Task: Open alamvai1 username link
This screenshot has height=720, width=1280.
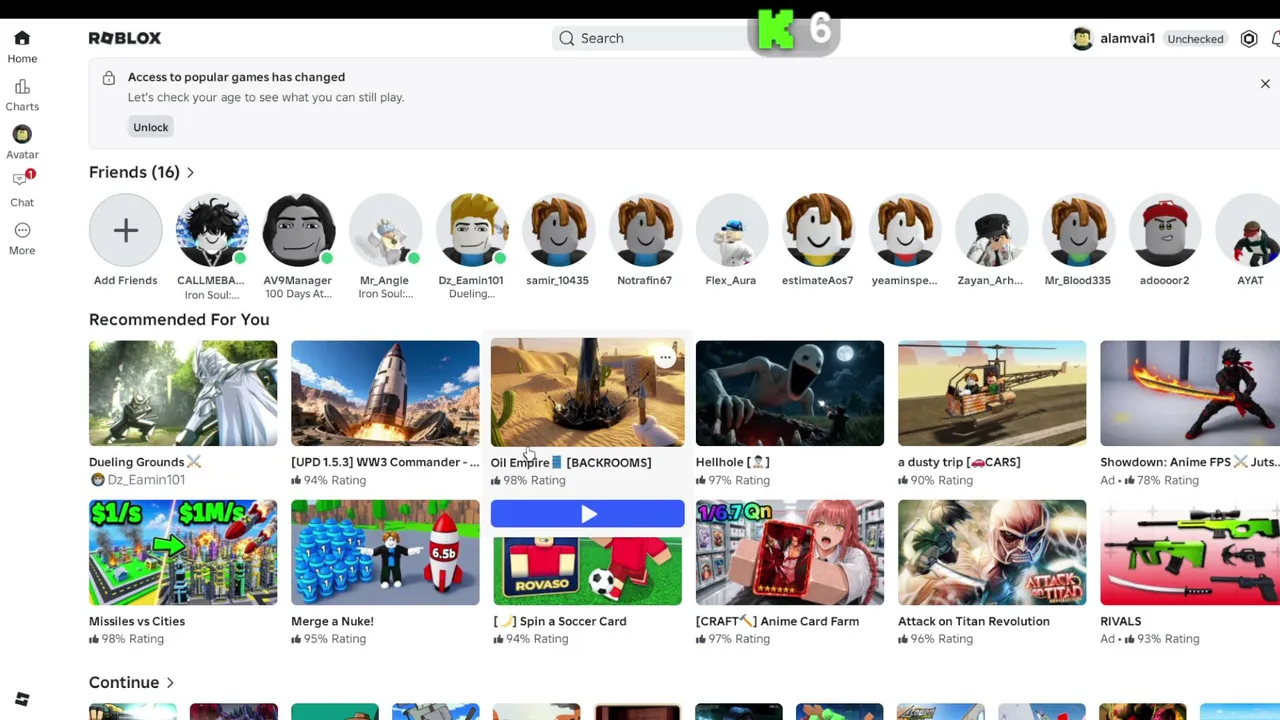Action: [1127, 39]
